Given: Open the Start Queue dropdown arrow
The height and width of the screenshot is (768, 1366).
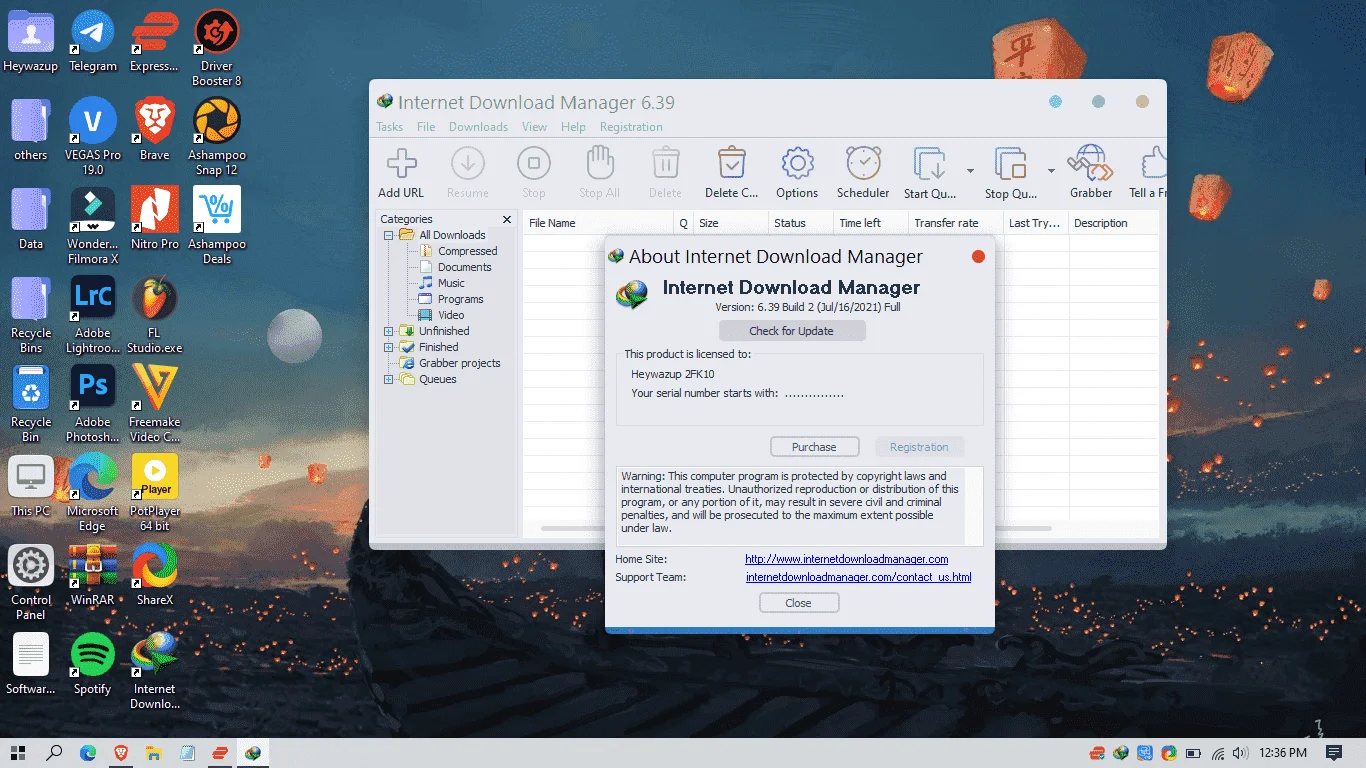Looking at the screenshot, I should (970, 171).
